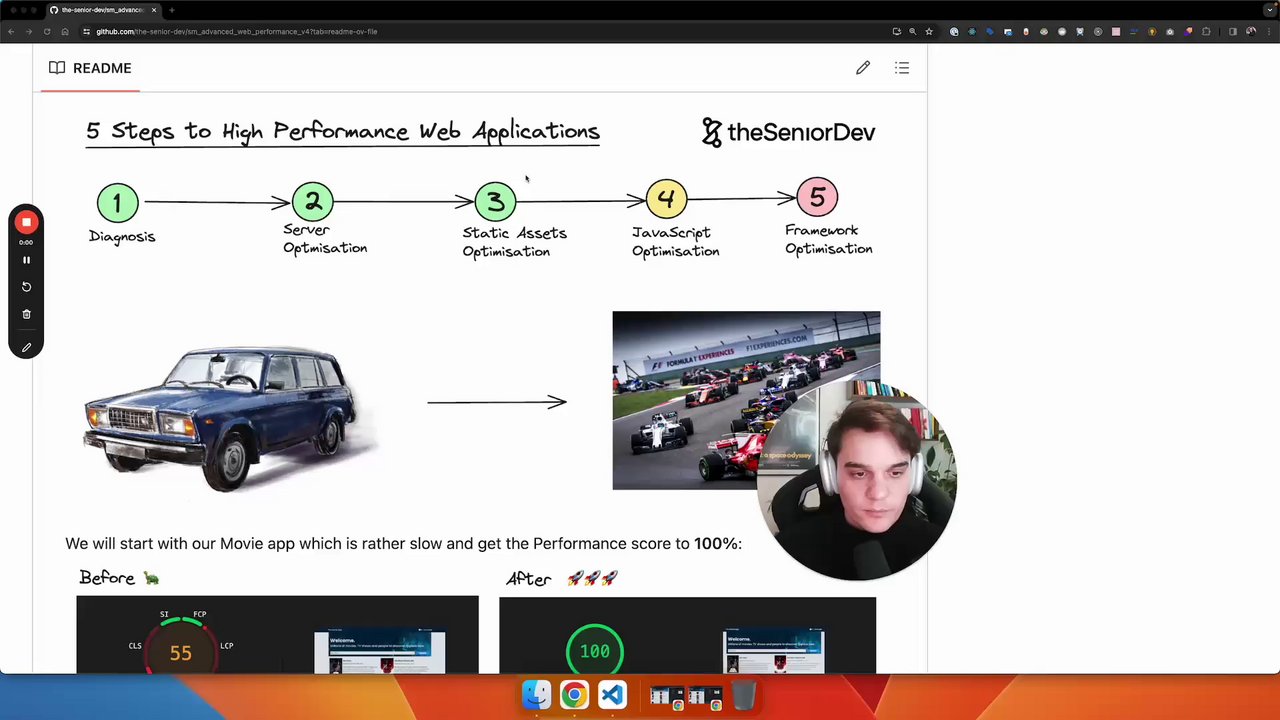Click the install app icon in address bar
The width and height of the screenshot is (1280, 720).
click(x=896, y=31)
